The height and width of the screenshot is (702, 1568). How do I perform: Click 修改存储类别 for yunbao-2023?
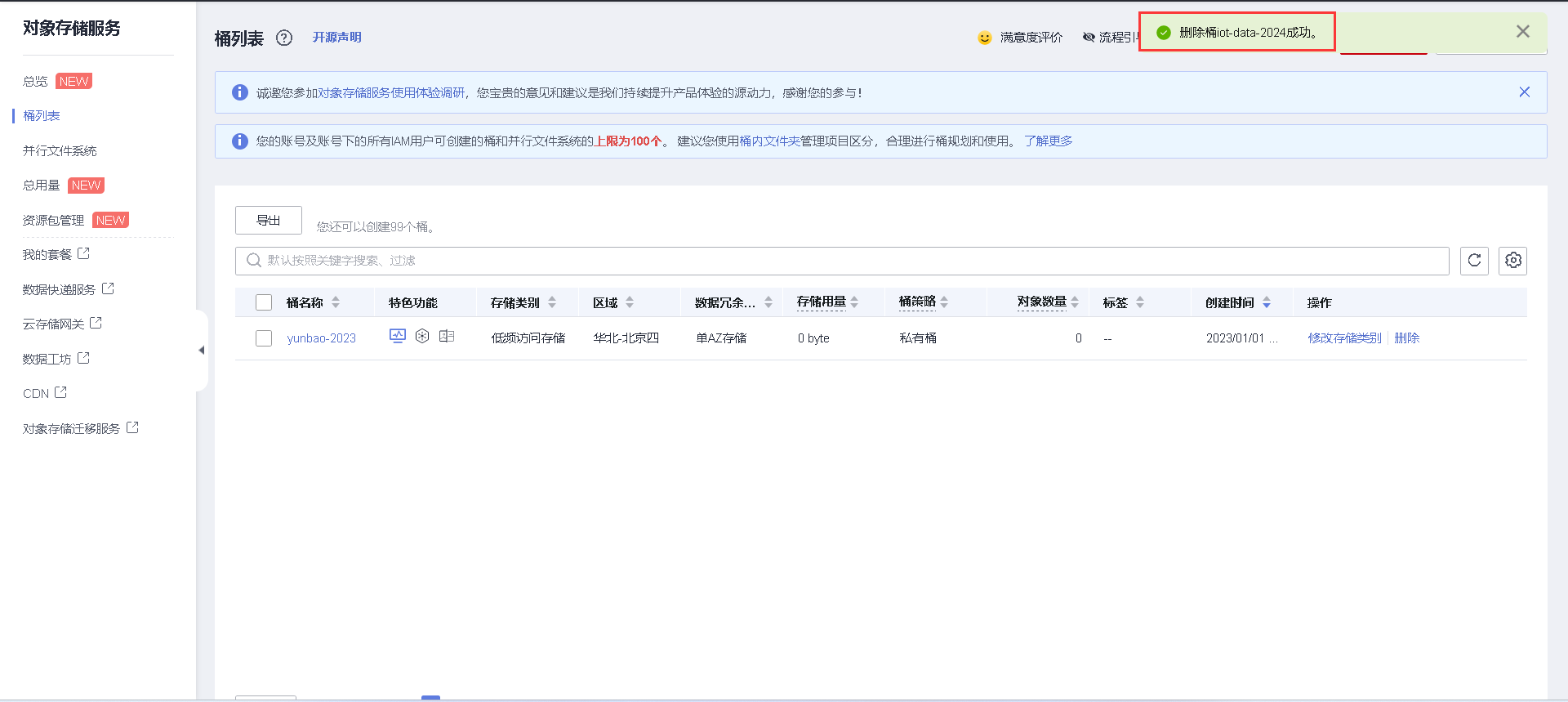pos(1344,338)
